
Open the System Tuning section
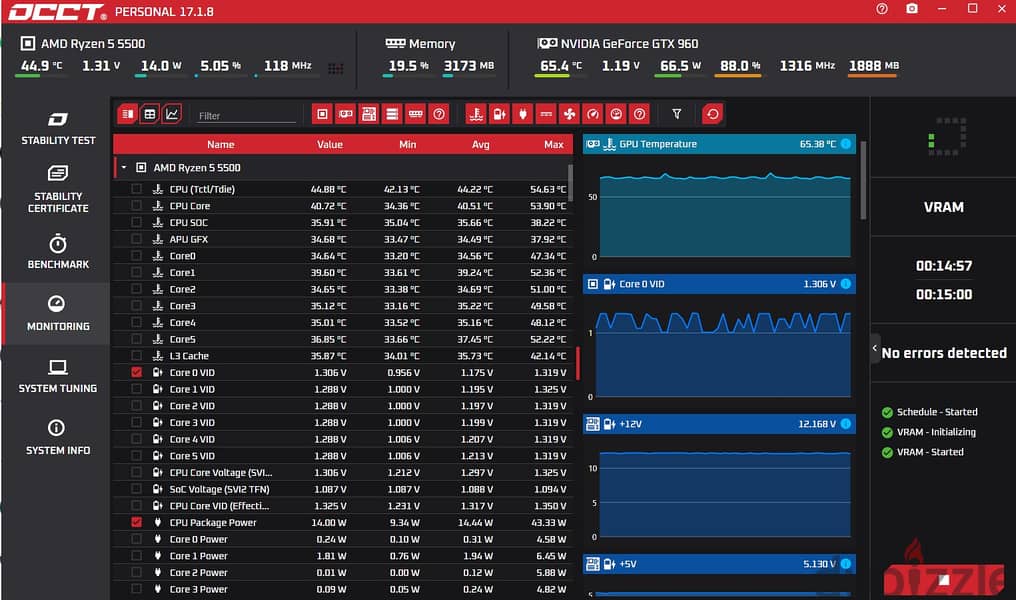[x=58, y=376]
